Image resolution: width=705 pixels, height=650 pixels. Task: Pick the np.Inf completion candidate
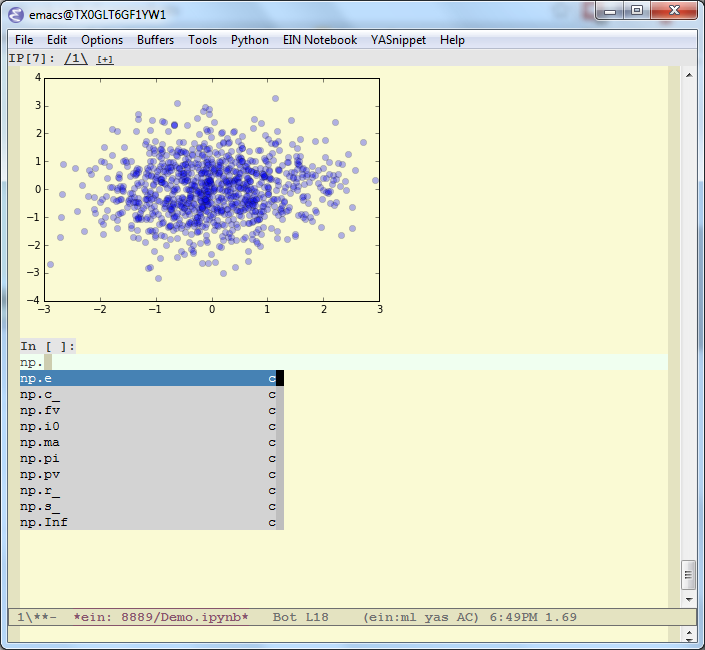point(44,522)
